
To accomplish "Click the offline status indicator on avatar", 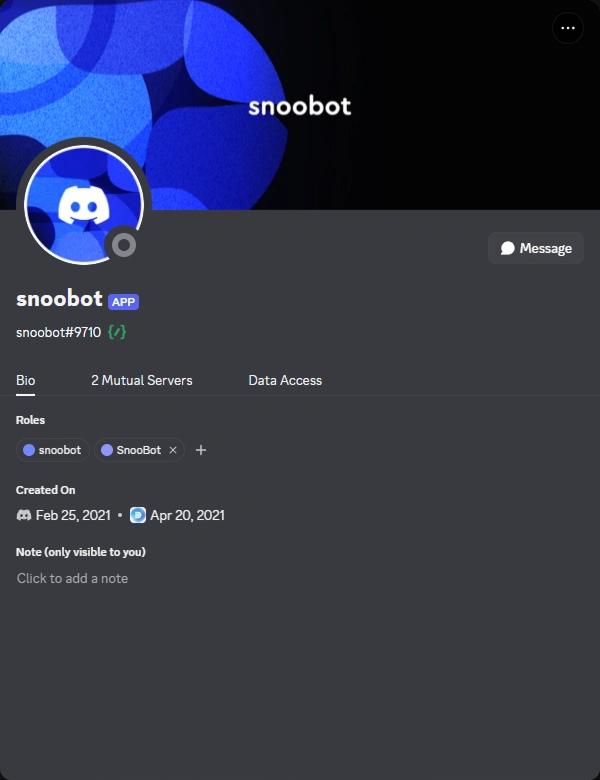I will coord(124,245).
